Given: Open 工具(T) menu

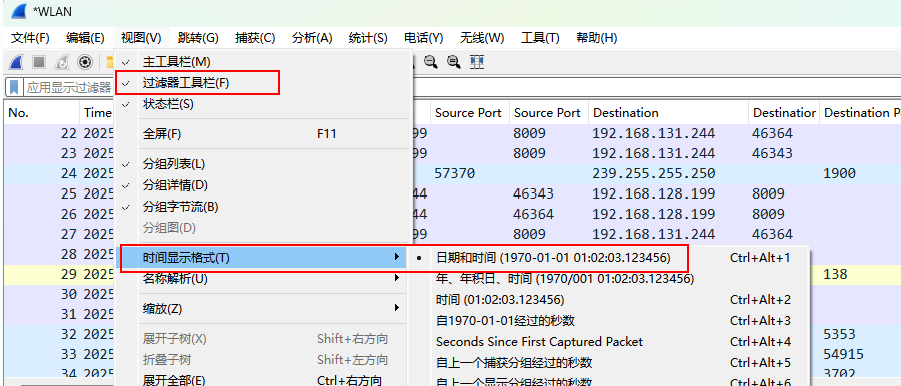Looking at the screenshot, I should [540, 38].
